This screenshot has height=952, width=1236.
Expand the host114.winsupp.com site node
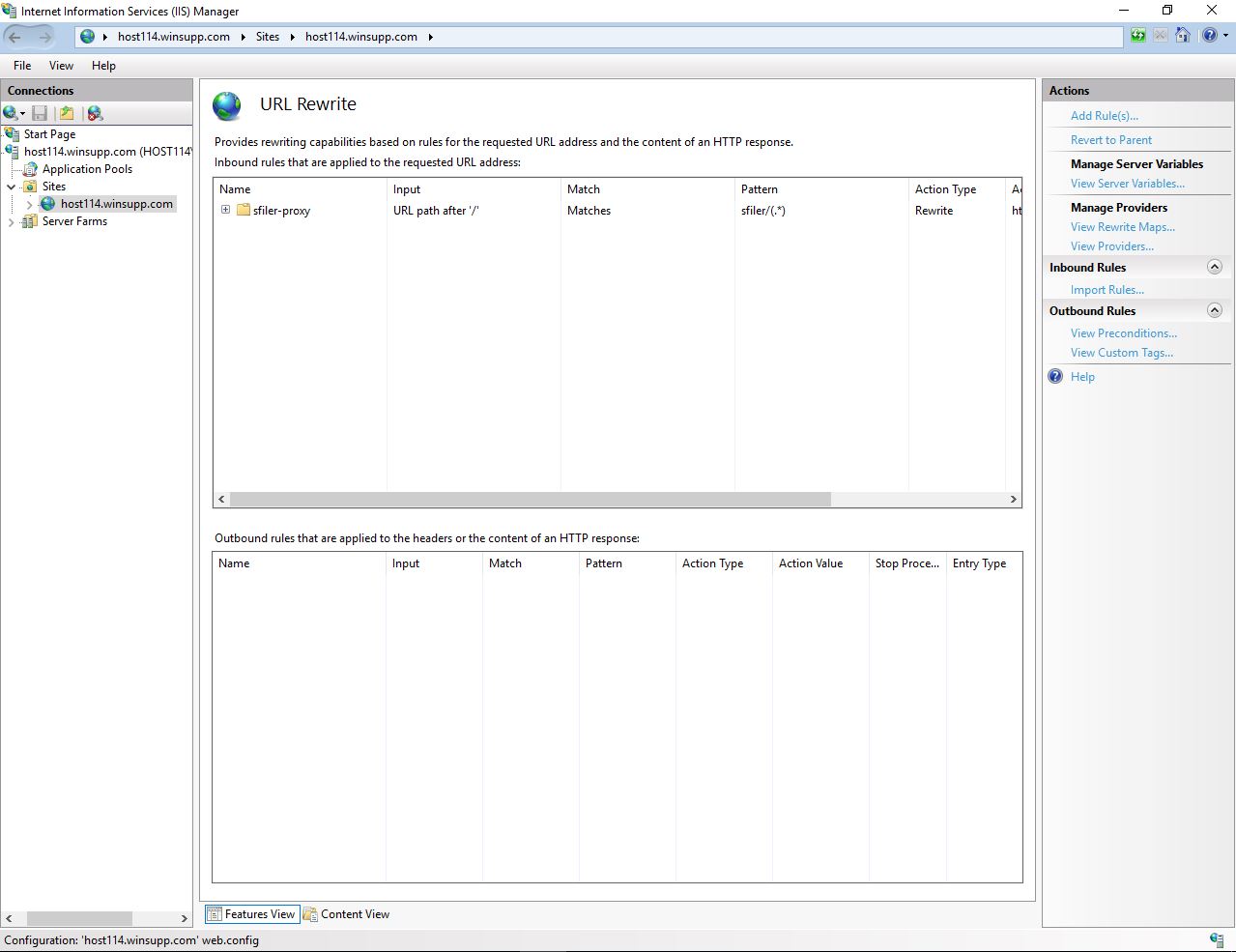coord(29,204)
